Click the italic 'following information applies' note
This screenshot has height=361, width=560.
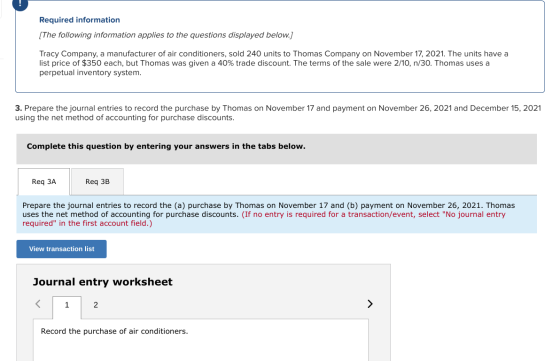(x=166, y=35)
